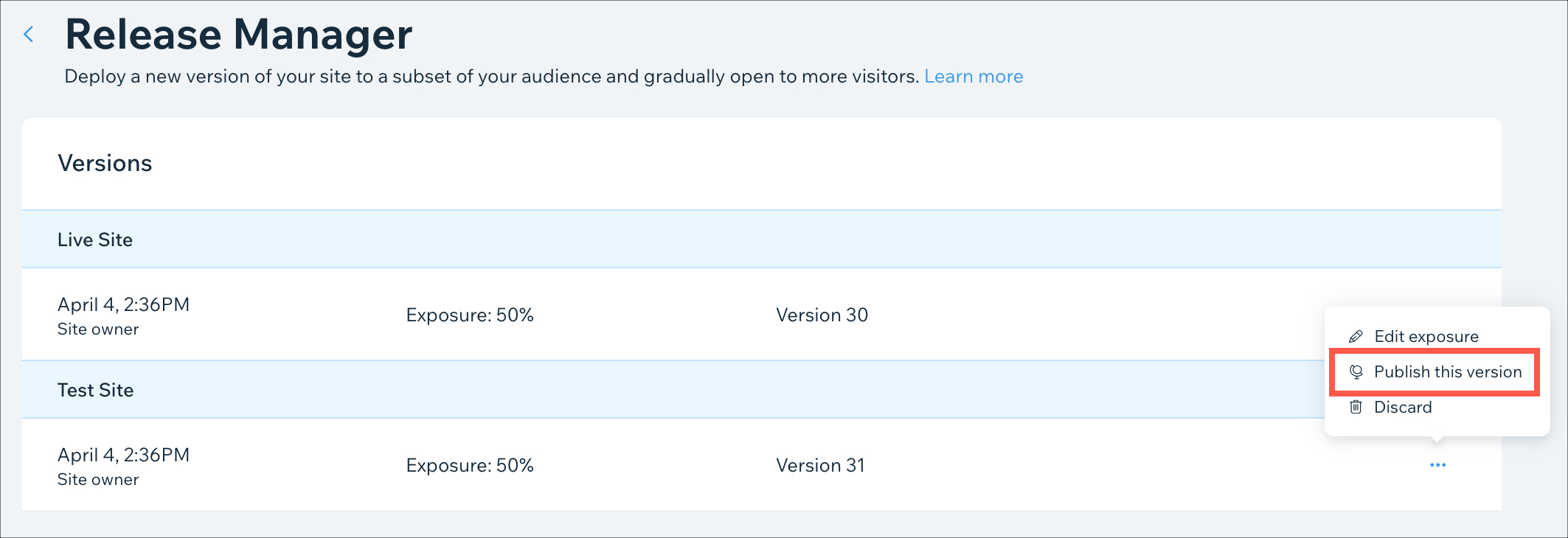Image resolution: width=1568 pixels, height=538 pixels.
Task: Open the three-dots menu for Version 31
Action: pyautogui.click(x=1437, y=465)
